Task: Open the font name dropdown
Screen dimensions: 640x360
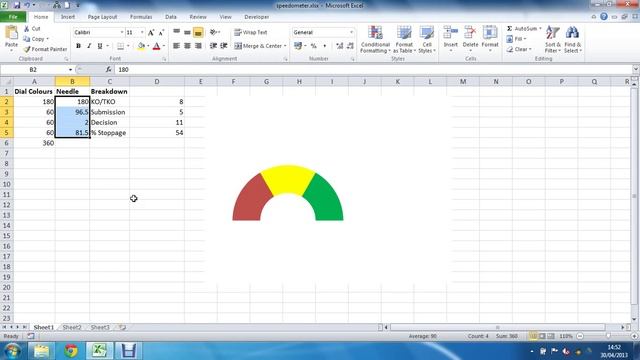Action: (x=122, y=32)
